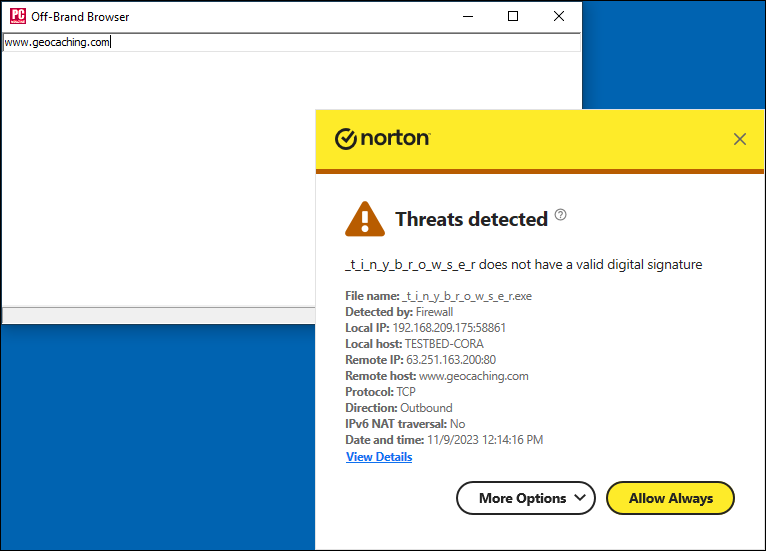Maximize the Off-Brand Browser window
The width and height of the screenshot is (766, 551).
(513, 16)
